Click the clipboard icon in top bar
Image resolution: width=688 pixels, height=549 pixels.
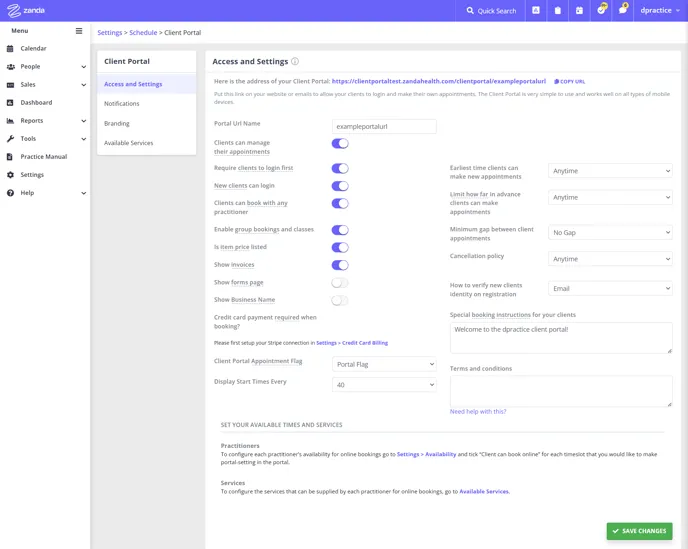tap(558, 11)
